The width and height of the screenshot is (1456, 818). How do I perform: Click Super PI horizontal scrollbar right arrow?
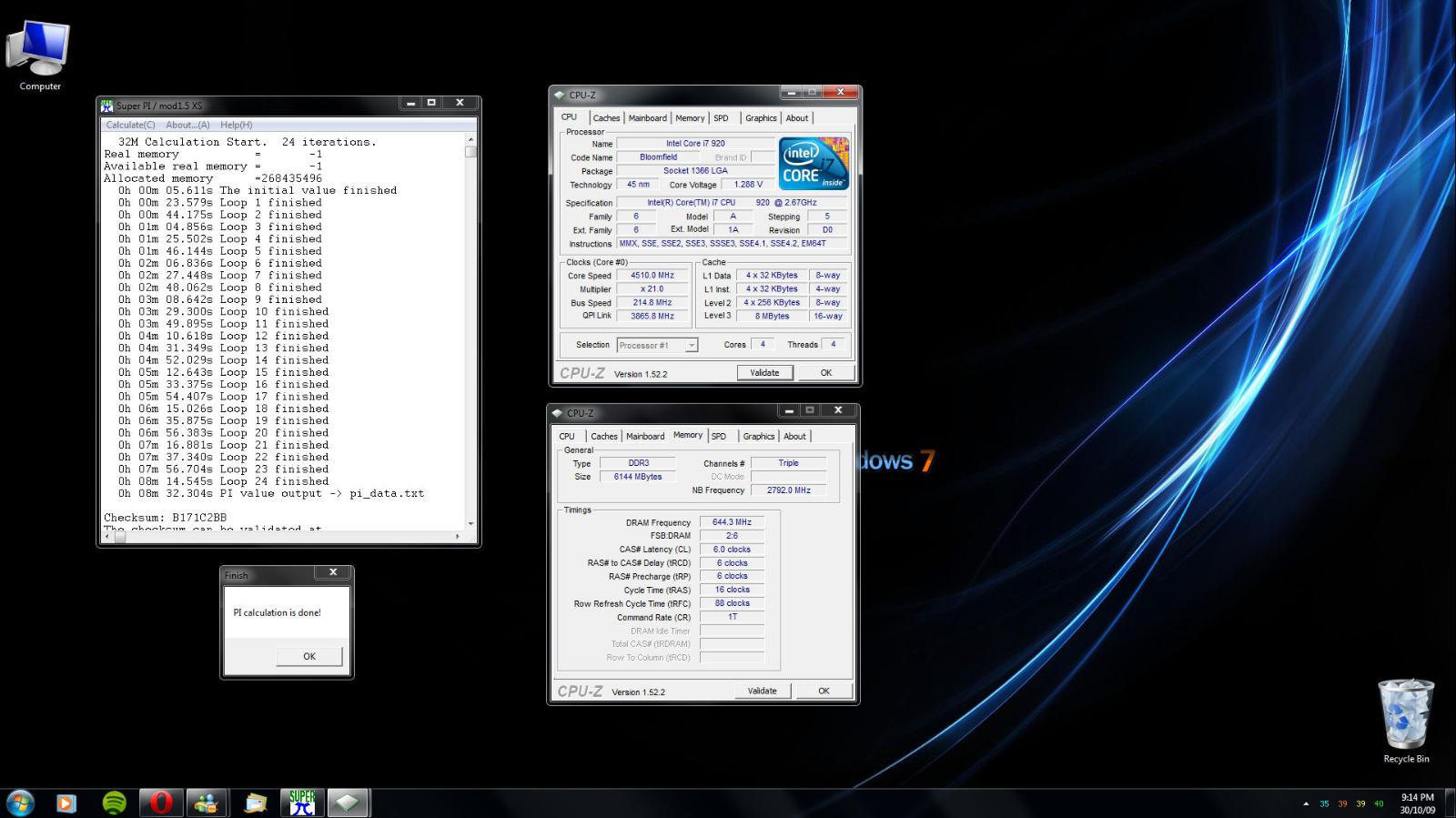click(x=458, y=537)
